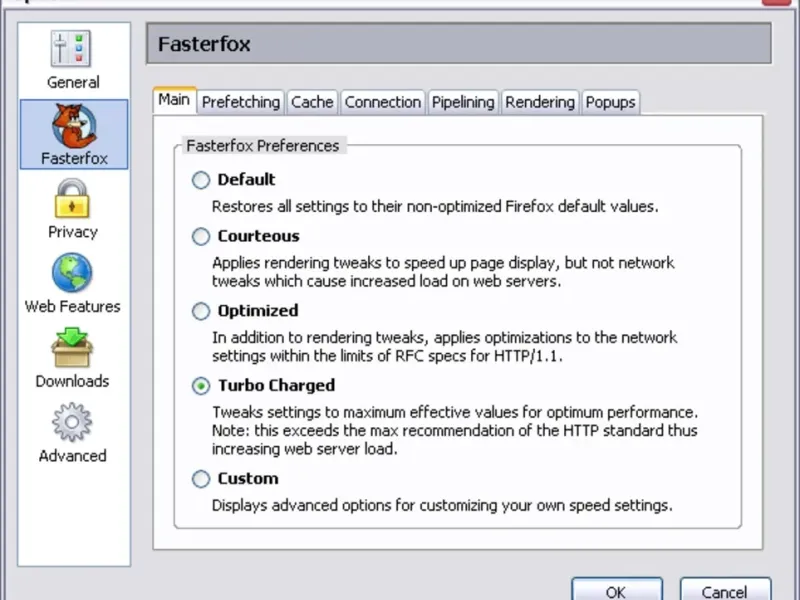Screen dimensions: 800x600
Task: Open the General settings icon
Action: [x=72, y=50]
